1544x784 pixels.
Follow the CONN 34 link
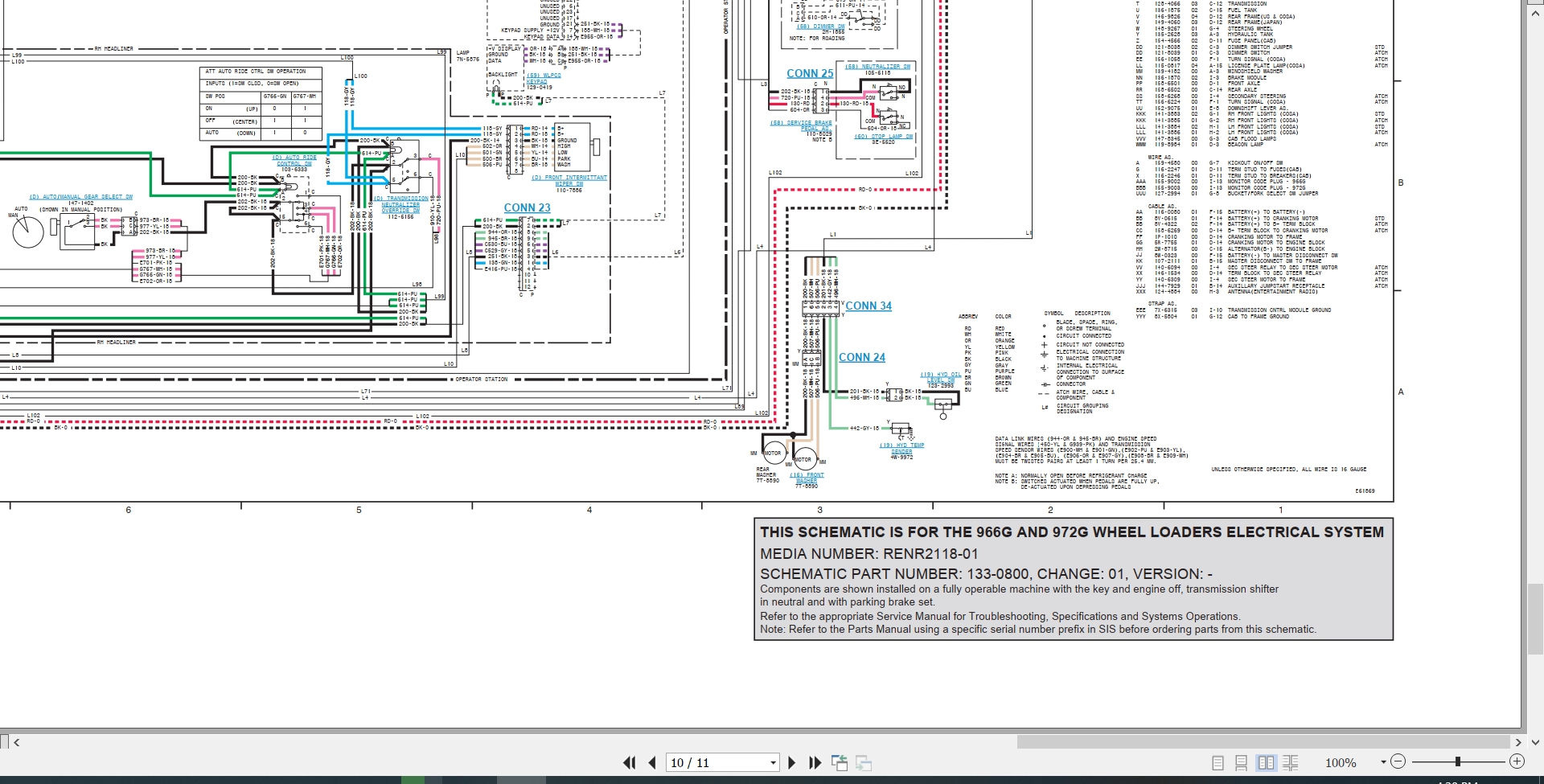click(x=868, y=306)
